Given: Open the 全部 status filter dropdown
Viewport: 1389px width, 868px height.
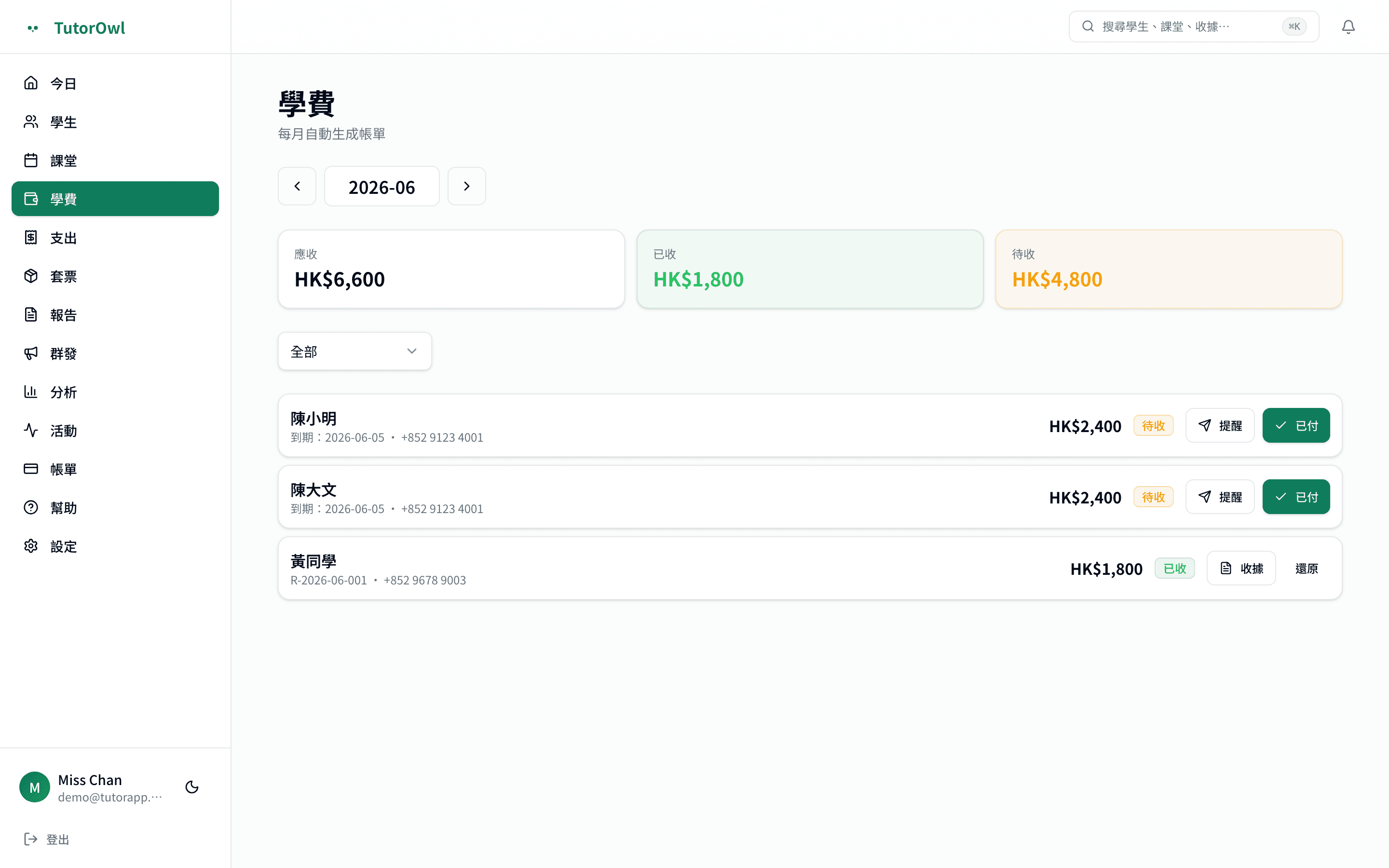Looking at the screenshot, I should pyautogui.click(x=354, y=352).
